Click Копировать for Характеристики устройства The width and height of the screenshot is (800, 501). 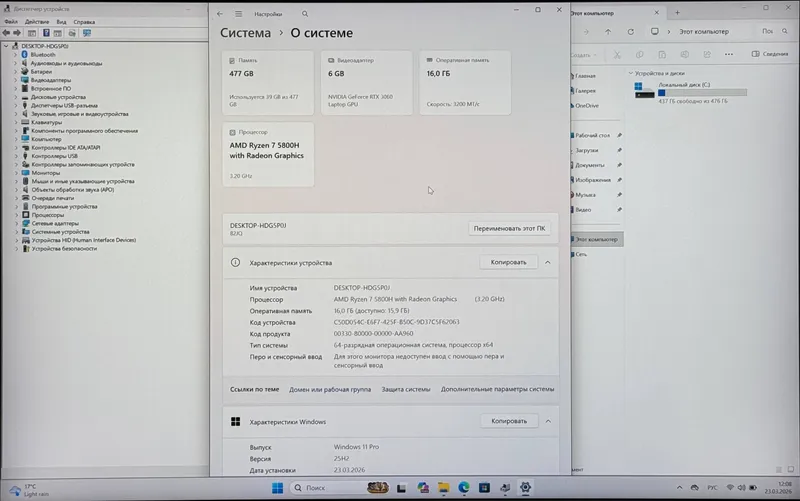click(x=508, y=262)
